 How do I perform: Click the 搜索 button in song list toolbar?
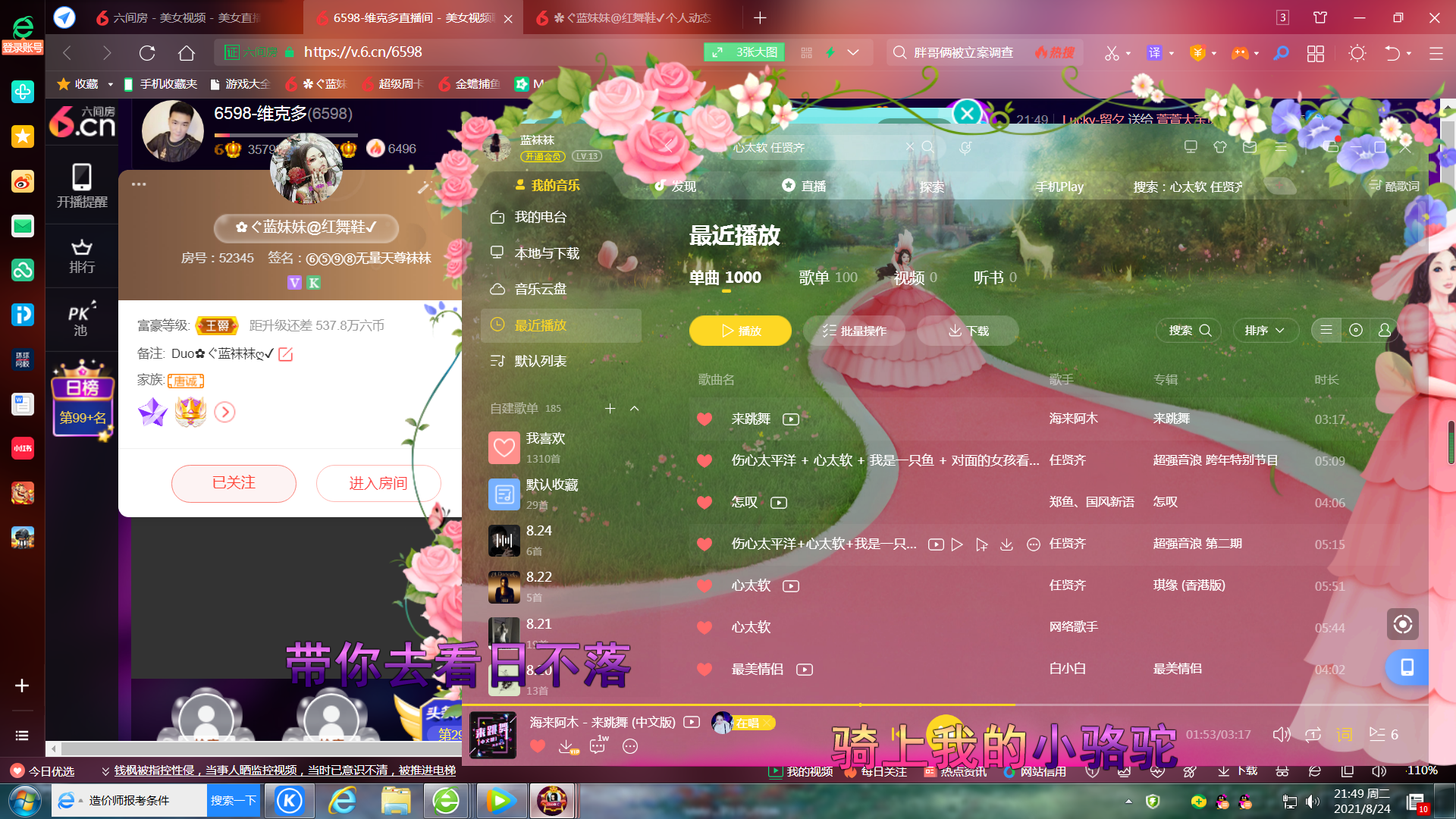pos(1190,330)
